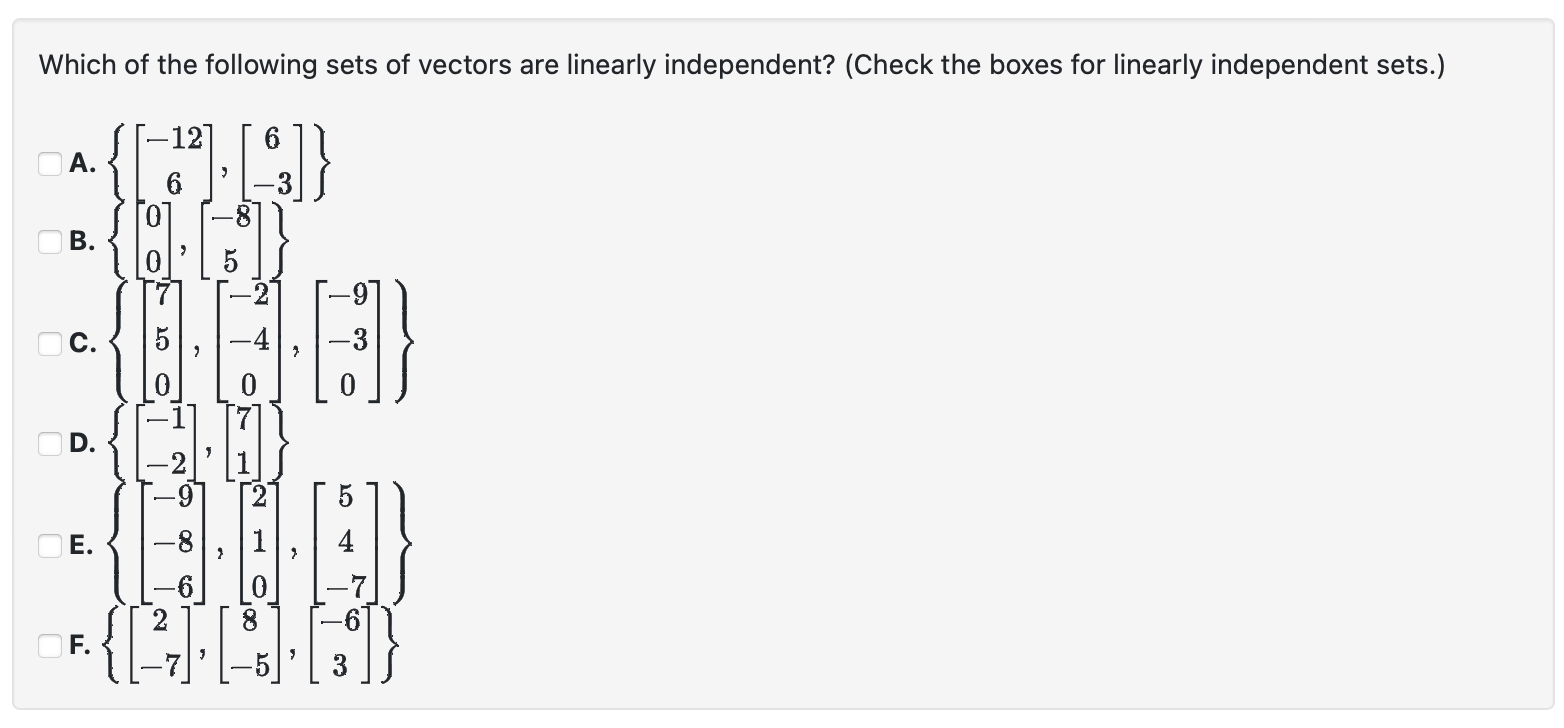This screenshot has height=728, width=1564.
Task: Click the option C label
Action: 83,344
